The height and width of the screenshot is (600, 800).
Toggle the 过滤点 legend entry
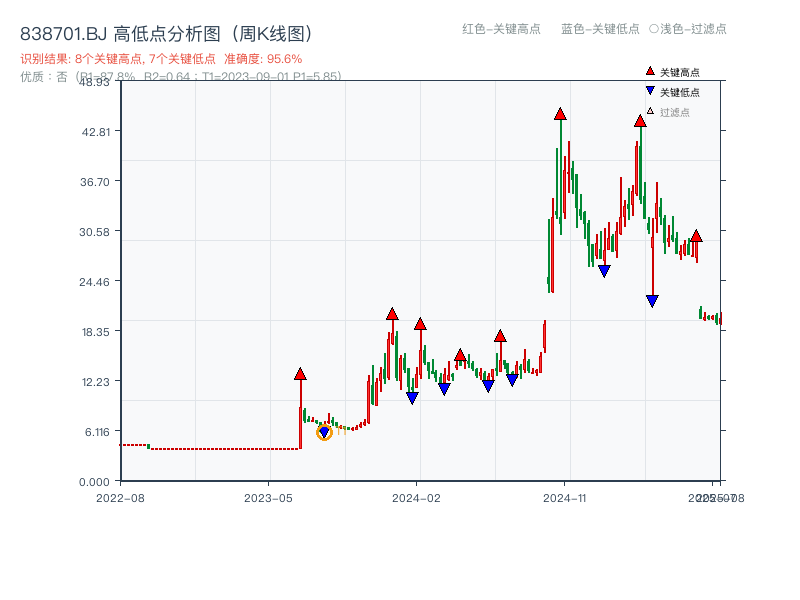[x=674, y=112]
